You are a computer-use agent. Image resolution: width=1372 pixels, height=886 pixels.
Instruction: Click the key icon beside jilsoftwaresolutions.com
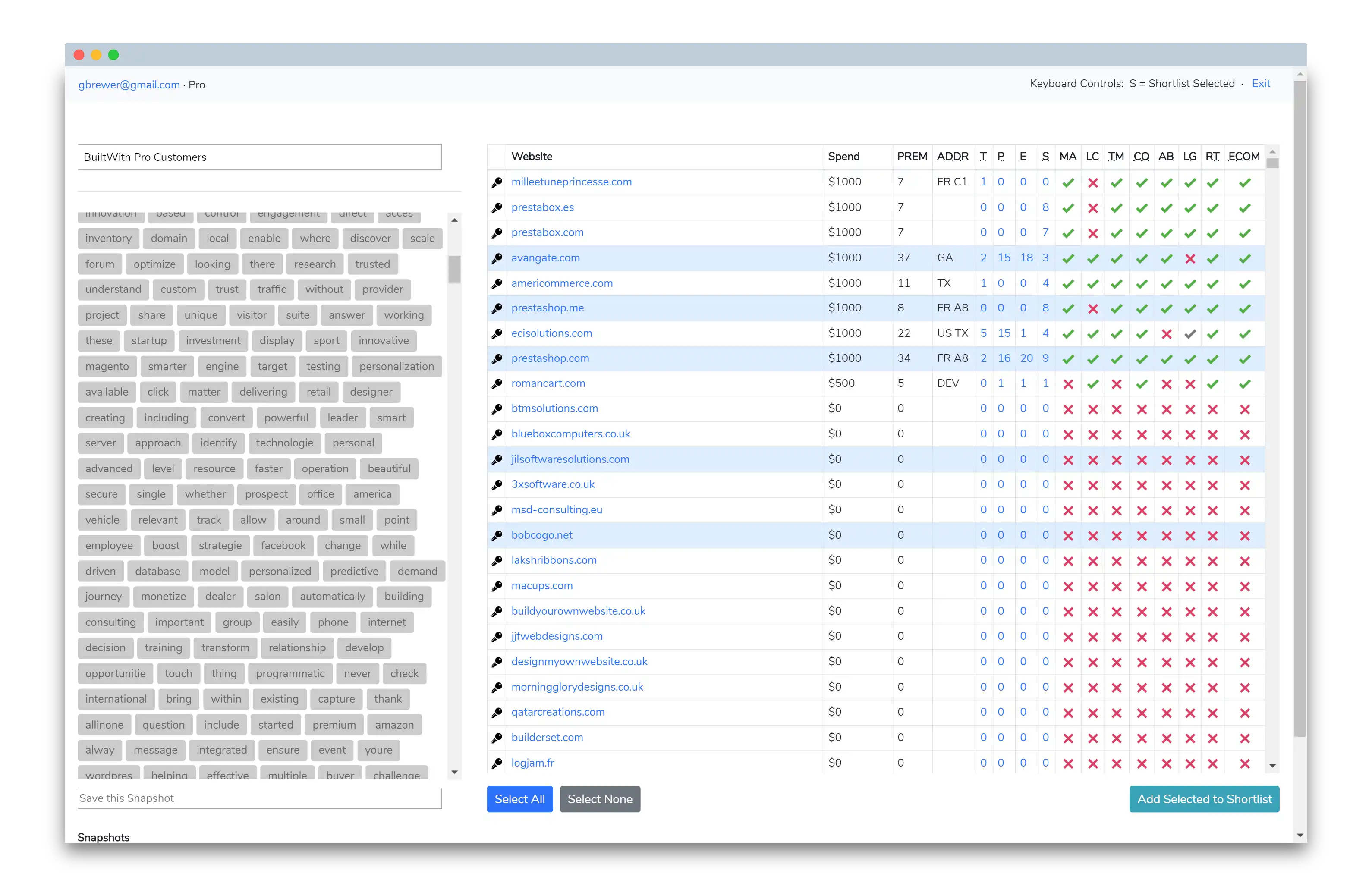[497, 460]
